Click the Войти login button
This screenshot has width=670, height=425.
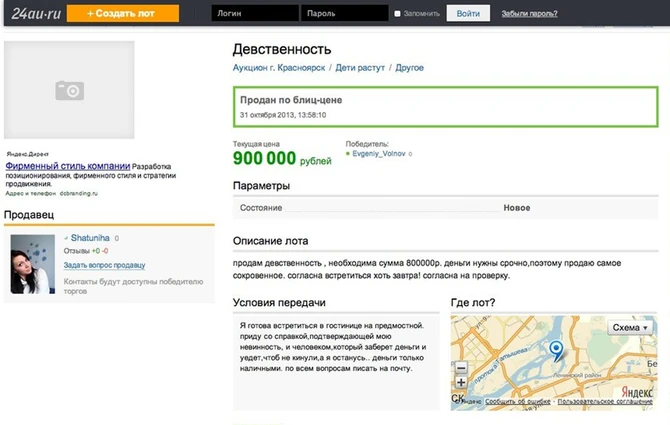tap(467, 14)
